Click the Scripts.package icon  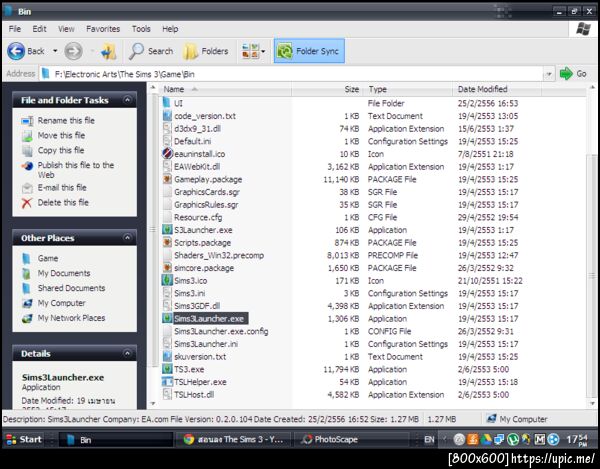coord(167,243)
